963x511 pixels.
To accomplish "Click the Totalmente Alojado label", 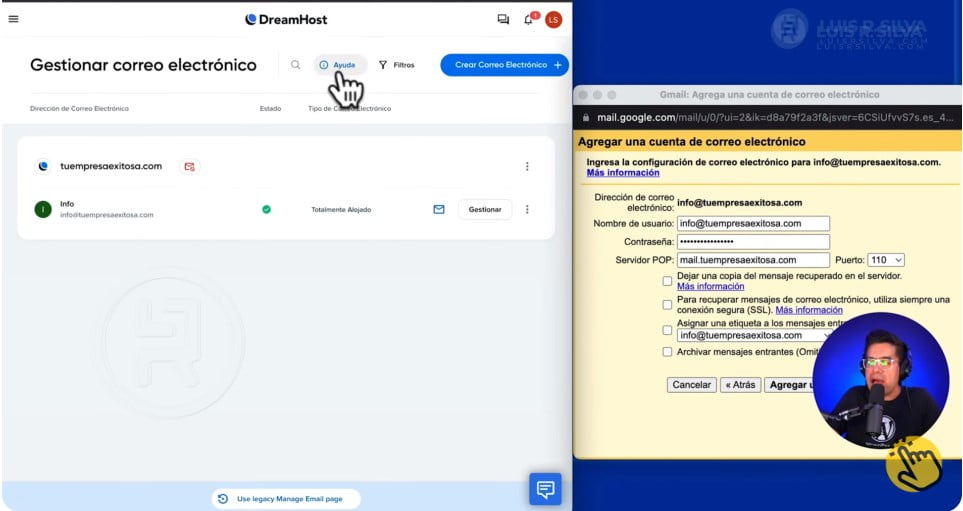I will point(341,209).
